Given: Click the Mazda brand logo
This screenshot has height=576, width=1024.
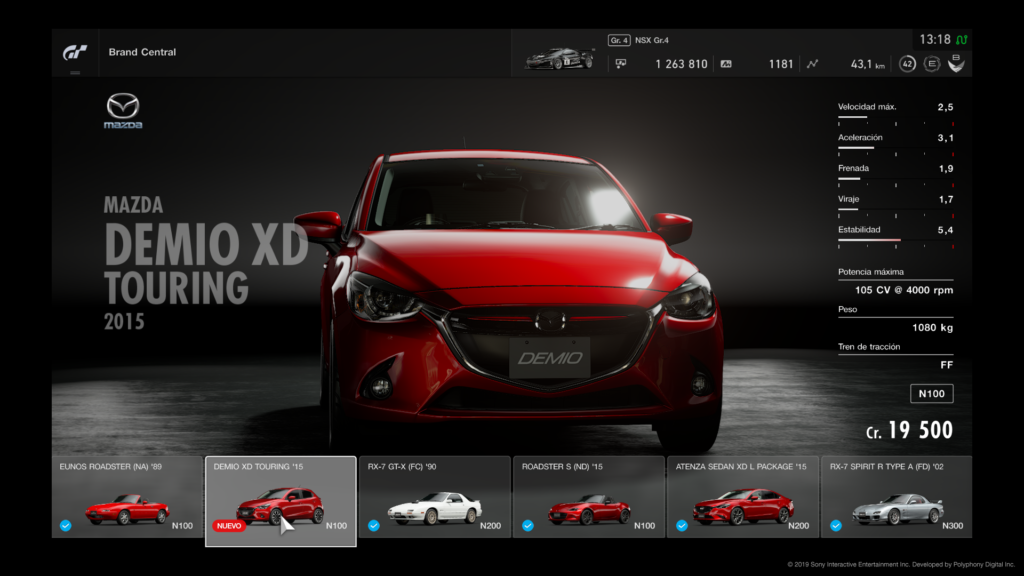Looking at the screenshot, I should tap(123, 111).
